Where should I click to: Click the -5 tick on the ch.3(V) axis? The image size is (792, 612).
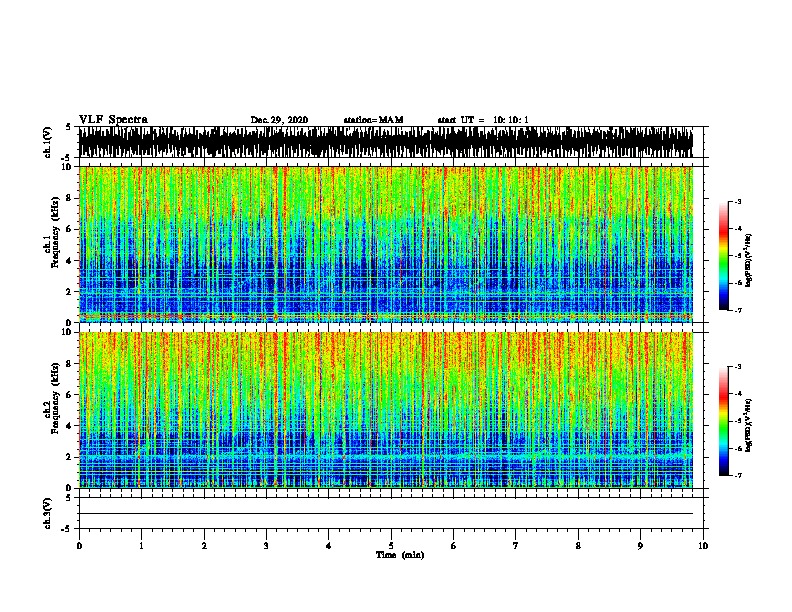67,529
